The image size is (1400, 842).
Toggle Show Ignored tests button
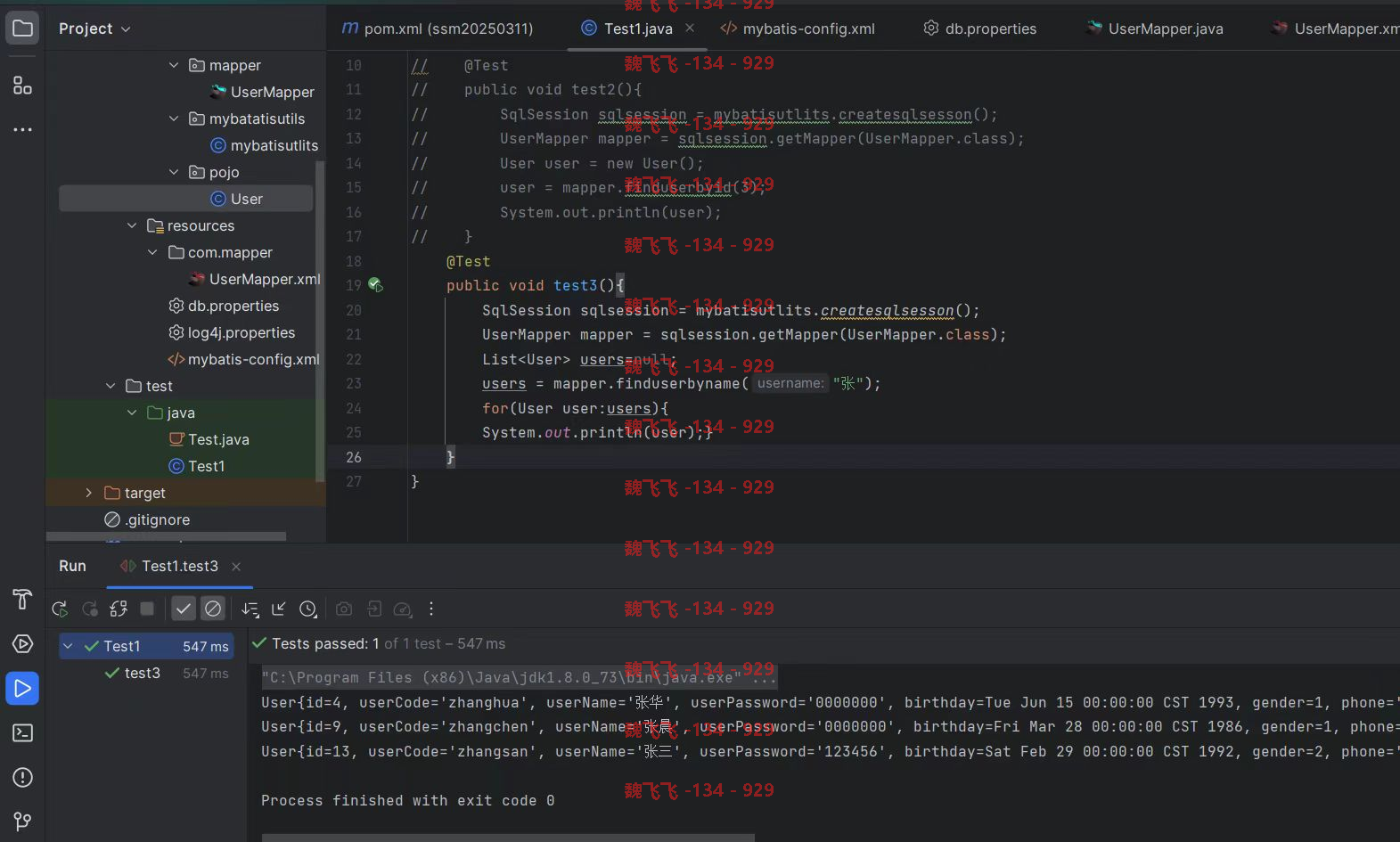tap(213, 609)
